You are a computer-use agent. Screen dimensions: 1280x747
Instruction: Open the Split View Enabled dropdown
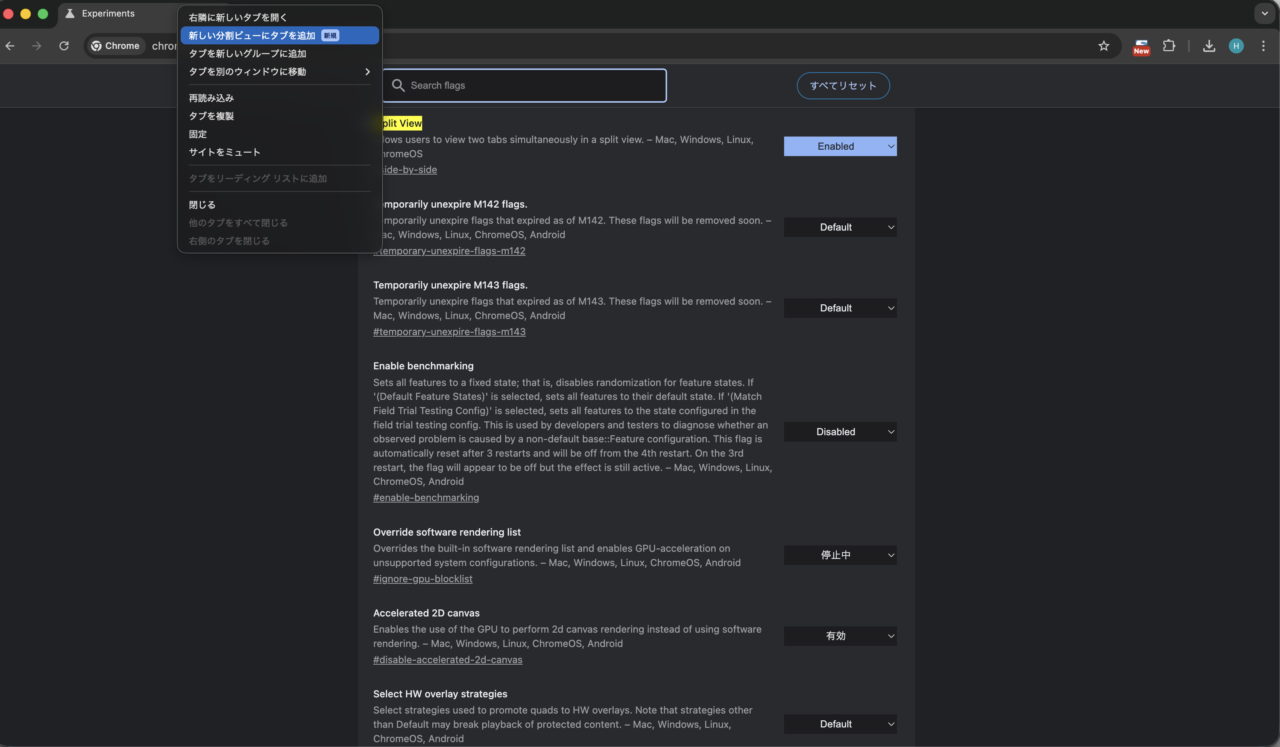840,146
